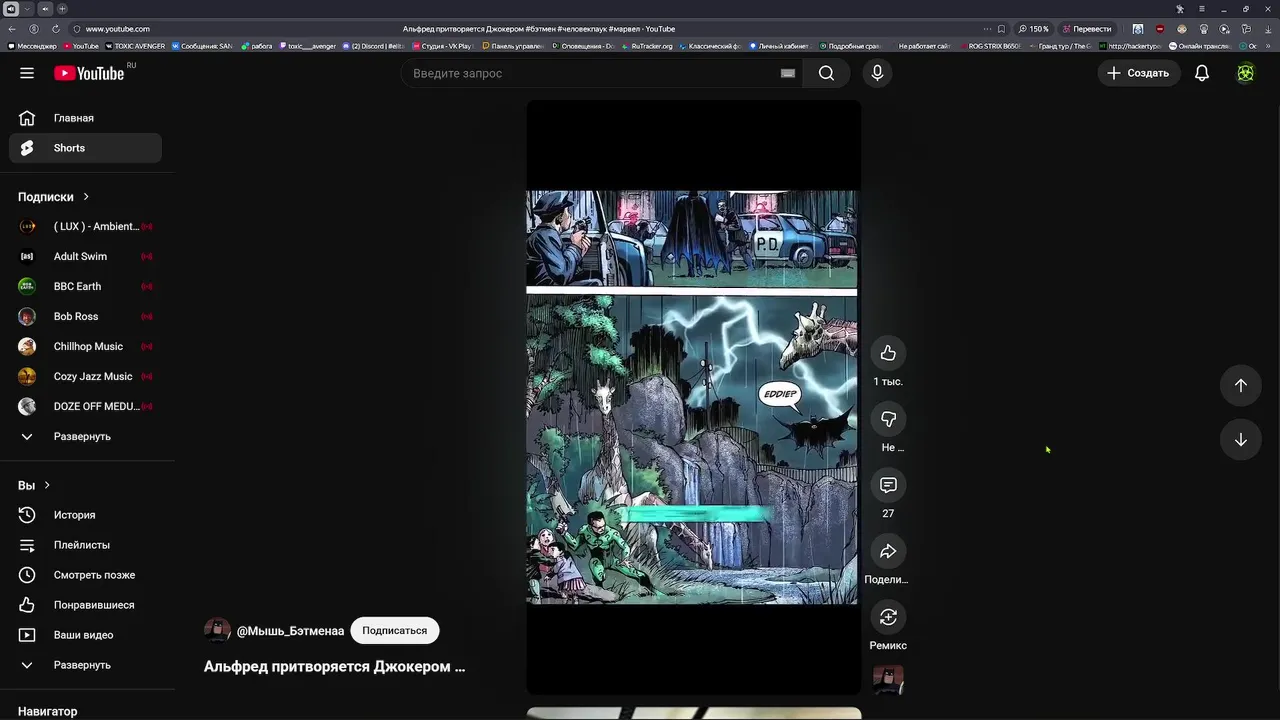The image size is (1280, 720).
Task: Expand the Вы section chevron
Action: click(47, 485)
